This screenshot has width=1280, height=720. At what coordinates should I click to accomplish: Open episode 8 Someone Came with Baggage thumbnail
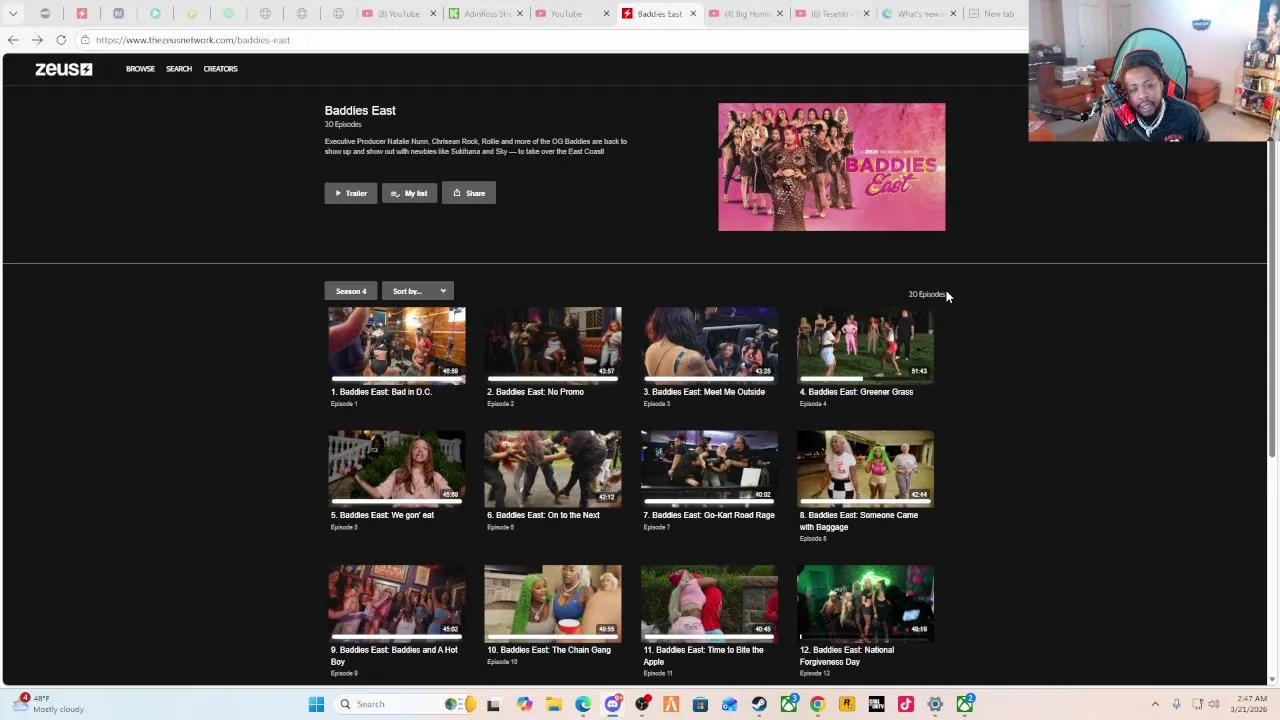[865, 469]
